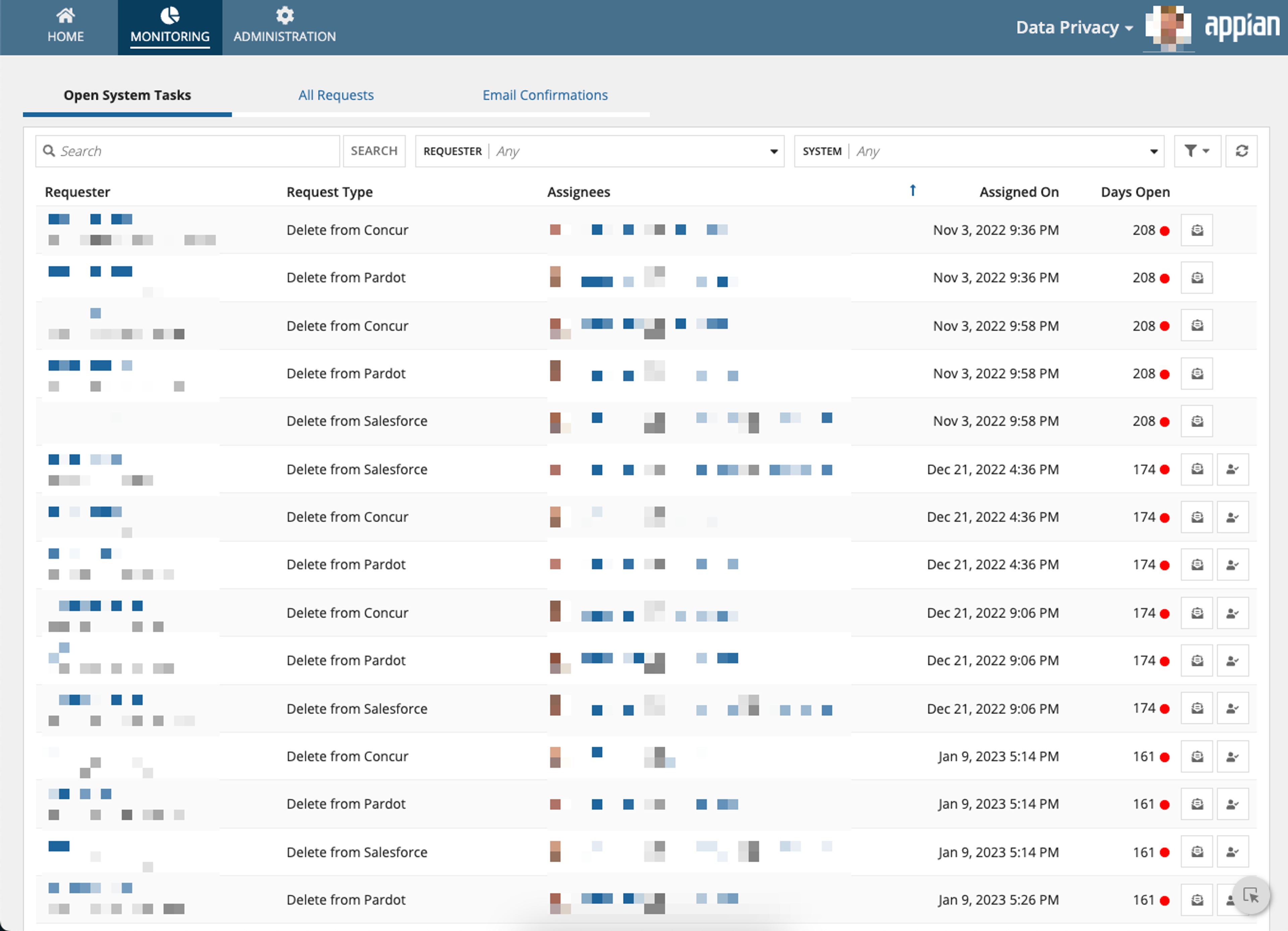Click 'Delete from Concur' in Jan 9 5:14 PM row
This screenshot has height=931, width=1288.
347,757
